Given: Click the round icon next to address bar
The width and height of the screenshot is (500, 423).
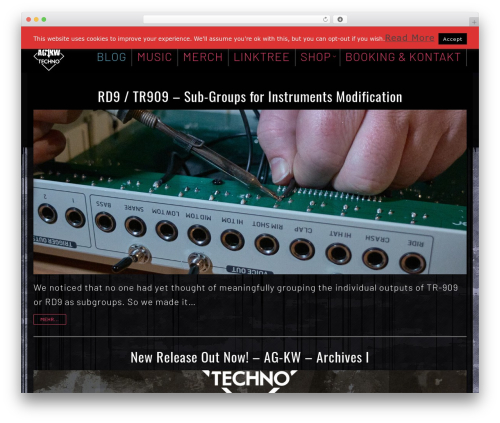Looking at the screenshot, I should click(340, 19).
